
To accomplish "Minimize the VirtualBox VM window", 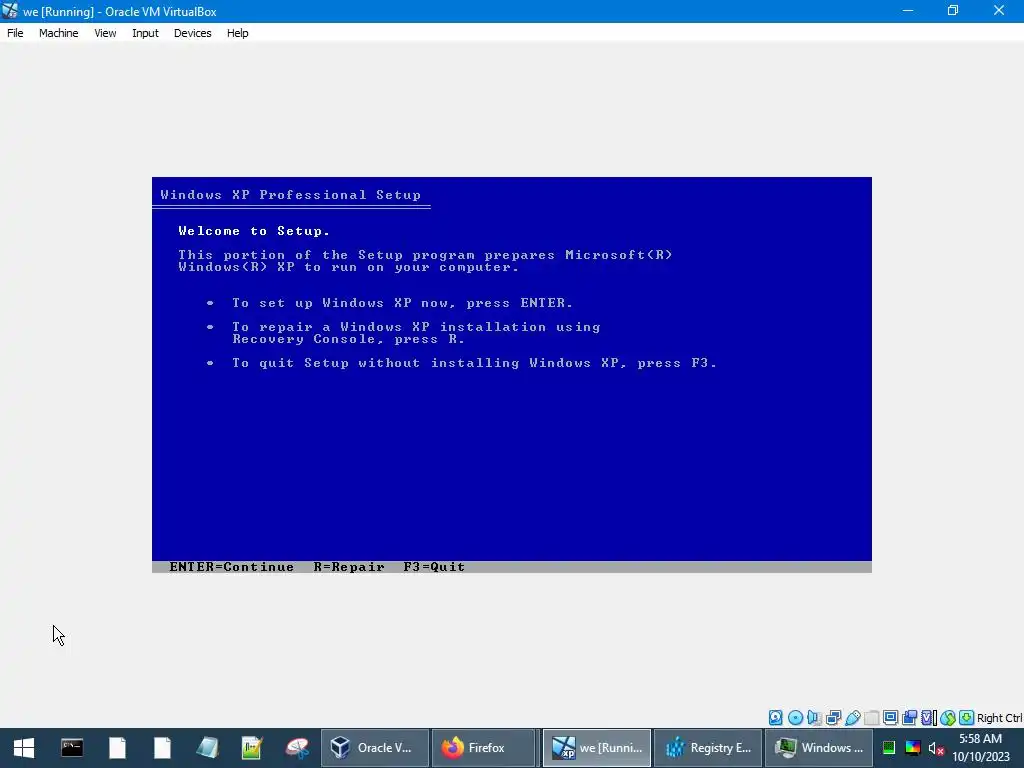I will tap(908, 10).
